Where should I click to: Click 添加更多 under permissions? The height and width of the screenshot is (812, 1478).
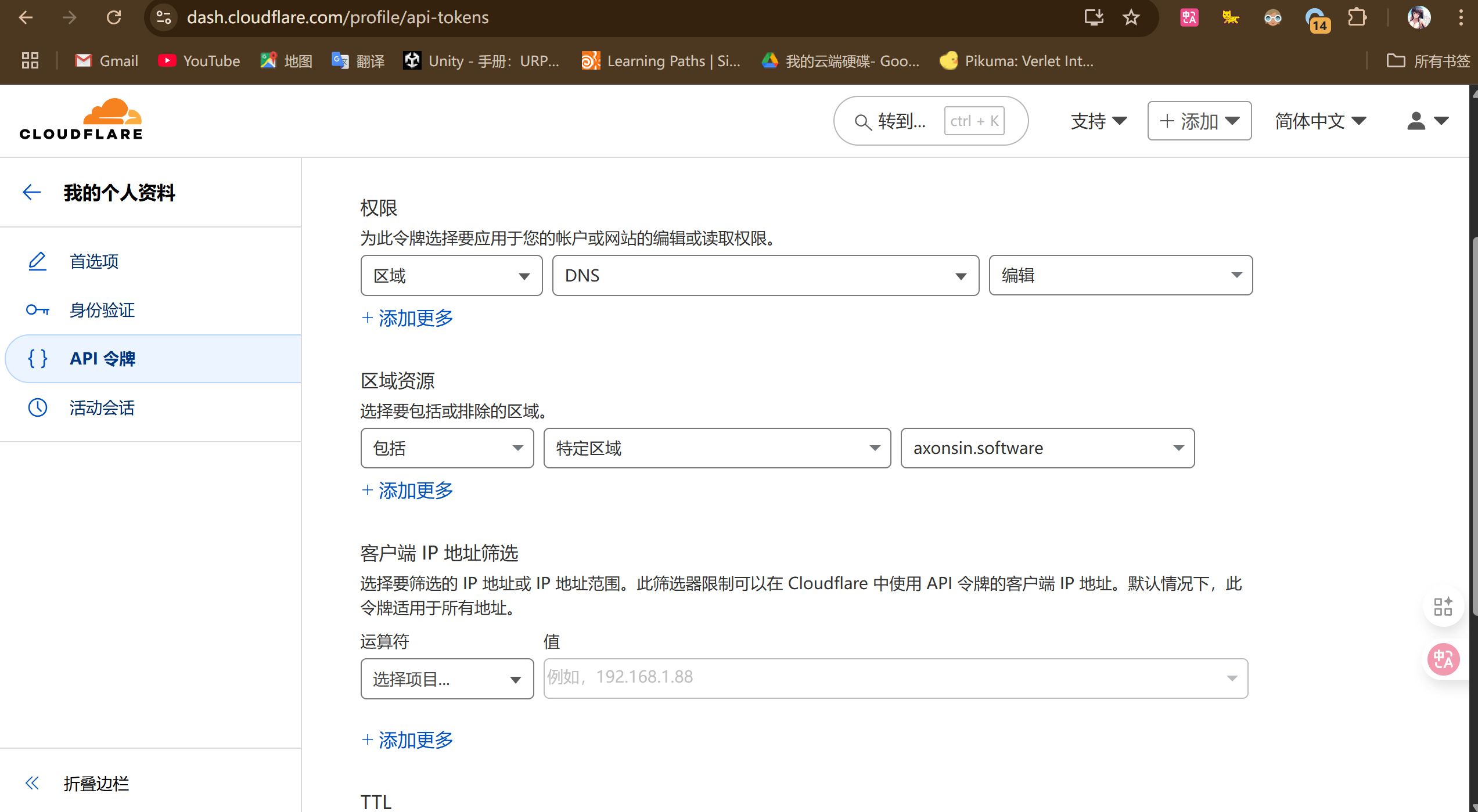tap(408, 317)
